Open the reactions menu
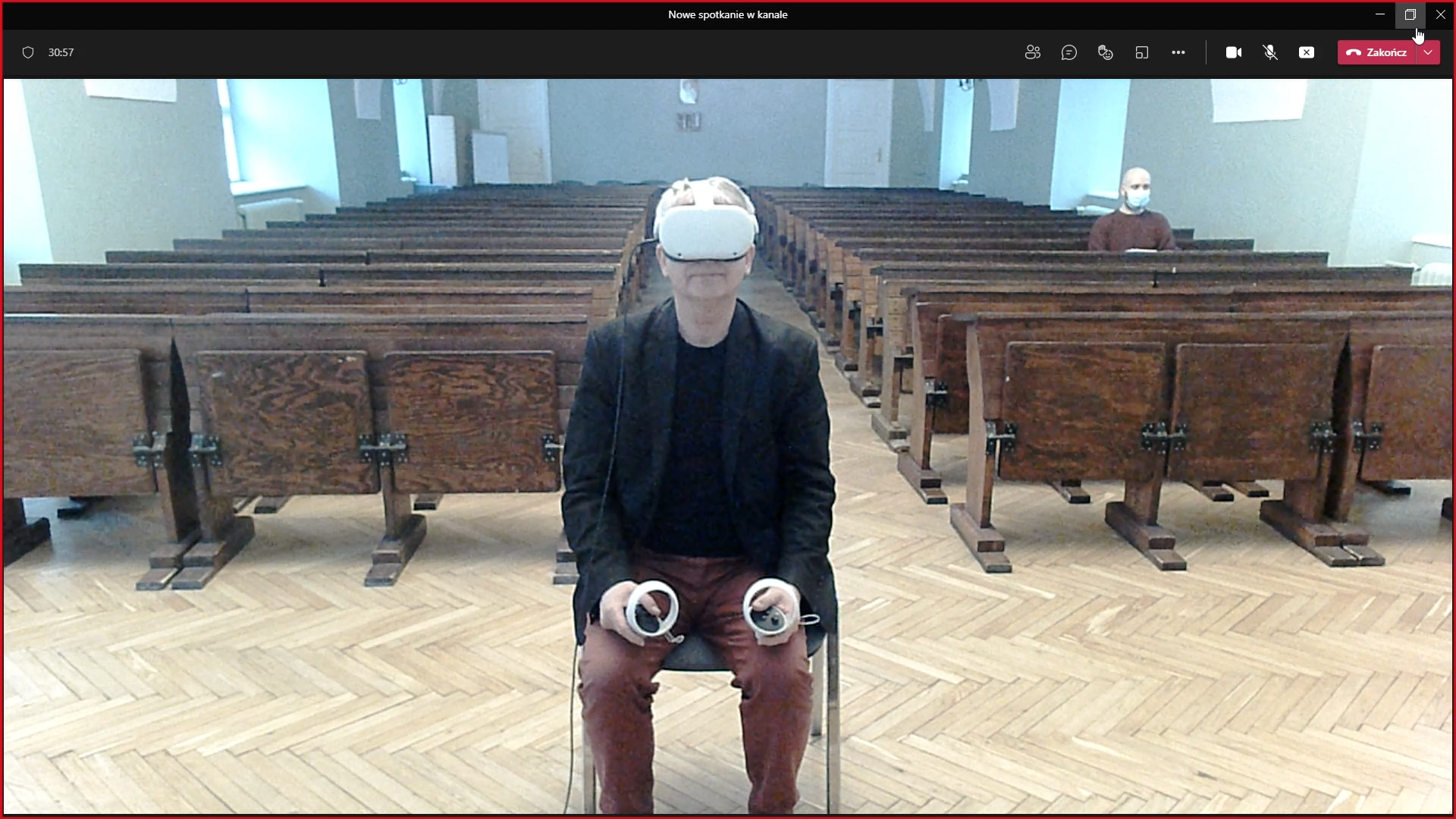The image size is (1456, 820). coord(1105,52)
